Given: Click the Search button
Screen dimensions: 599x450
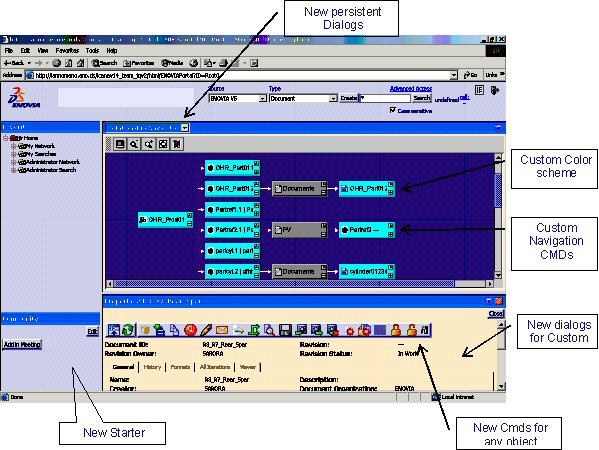Looking at the screenshot, I should pyautogui.click(x=422, y=98).
